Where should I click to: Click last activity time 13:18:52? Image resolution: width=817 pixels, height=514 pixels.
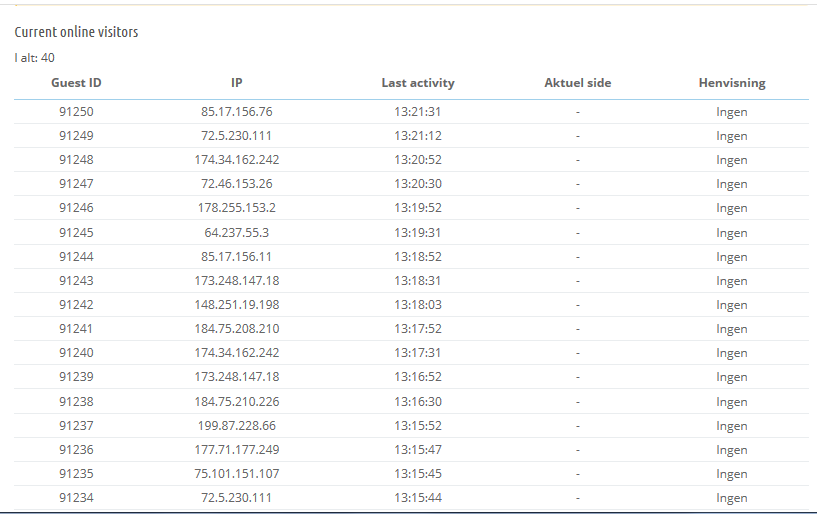pos(418,256)
